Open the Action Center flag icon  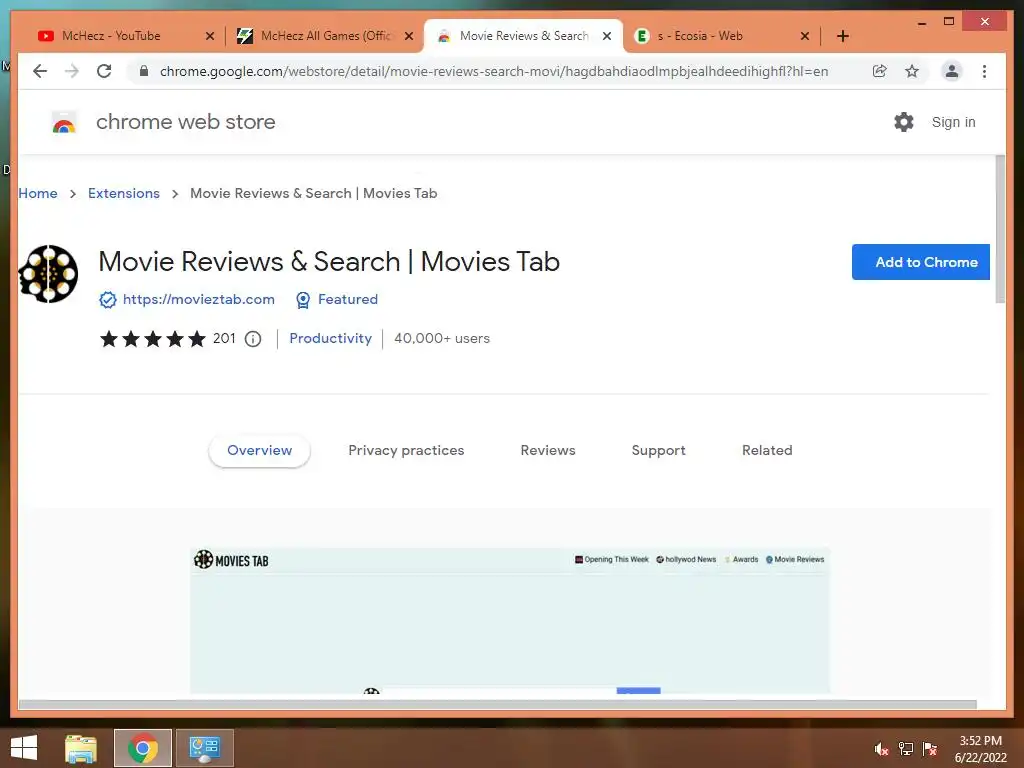click(930, 750)
